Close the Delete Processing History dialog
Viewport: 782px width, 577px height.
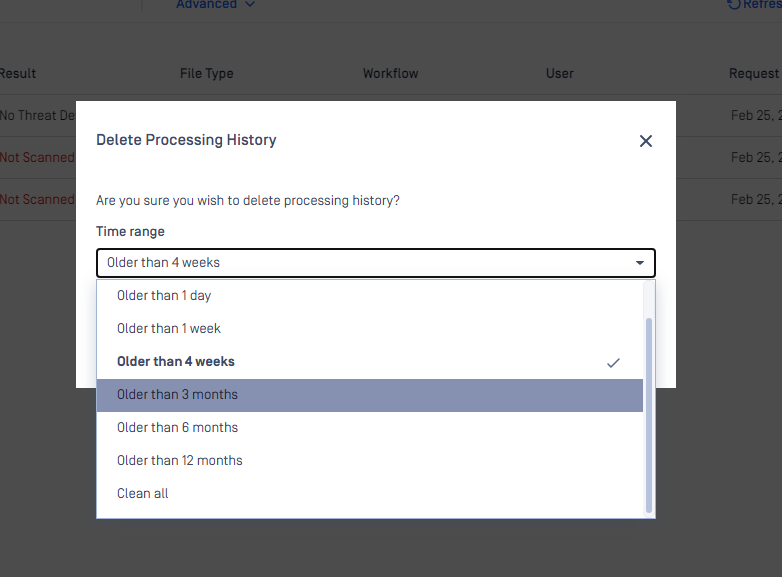[x=645, y=141]
